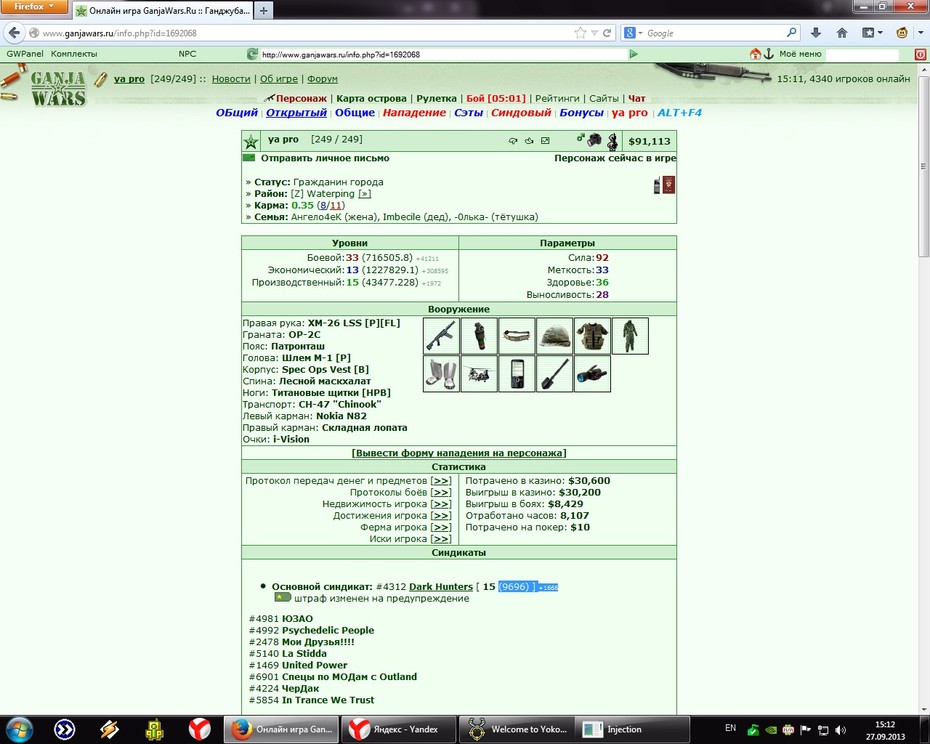Open the Персонаж menu item
This screenshot has height=744, width=930.
tap(301, 98)
